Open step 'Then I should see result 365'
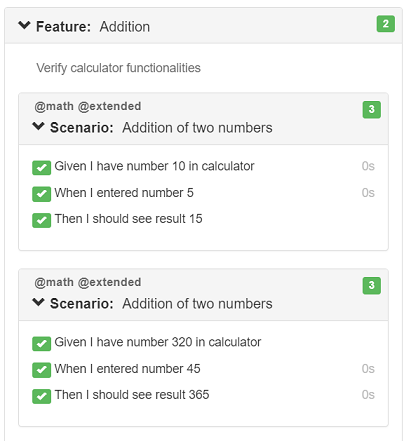Viewport: 411px width, 441px height. 132,395
